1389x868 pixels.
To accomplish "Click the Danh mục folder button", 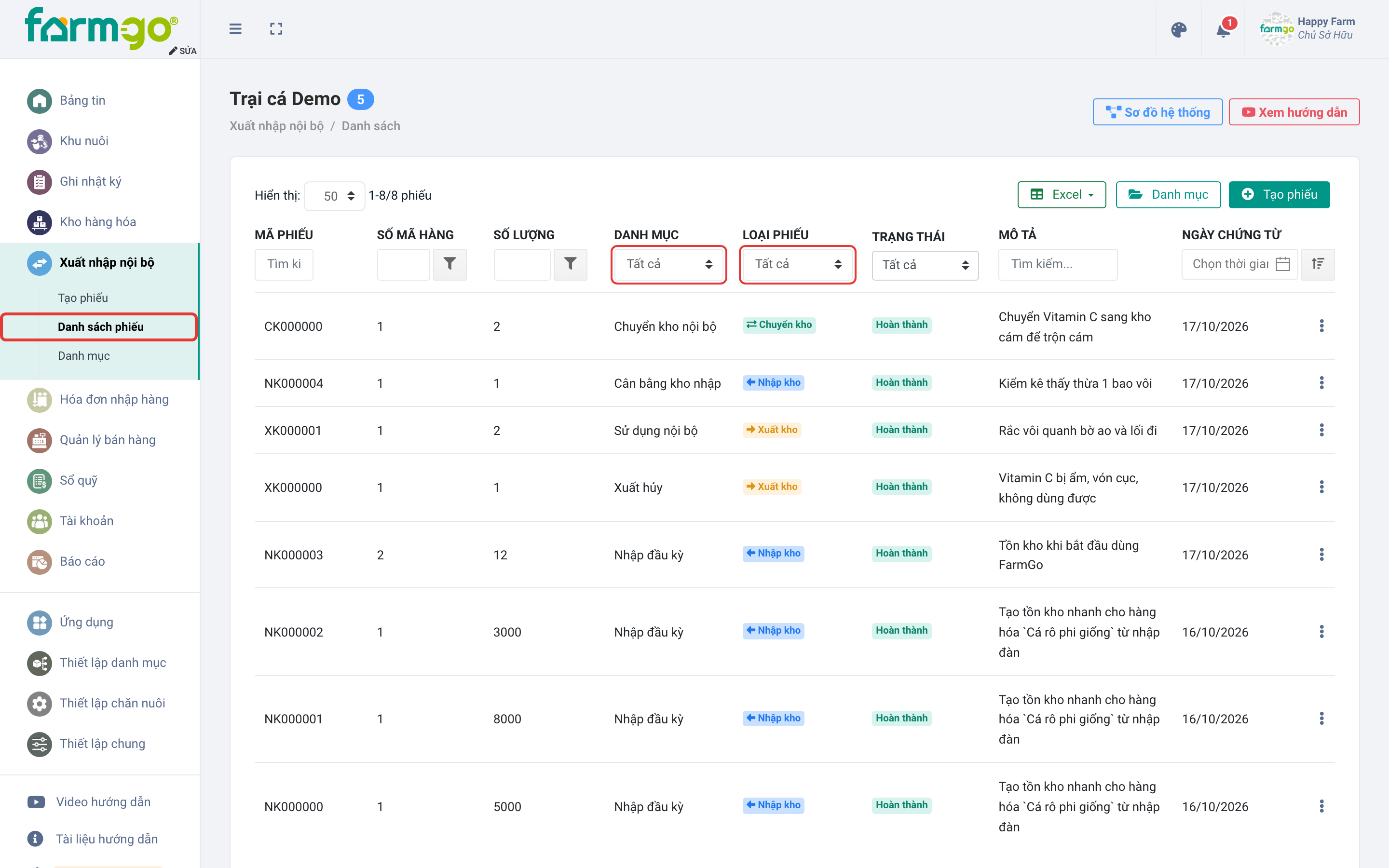I will 1168,195.
